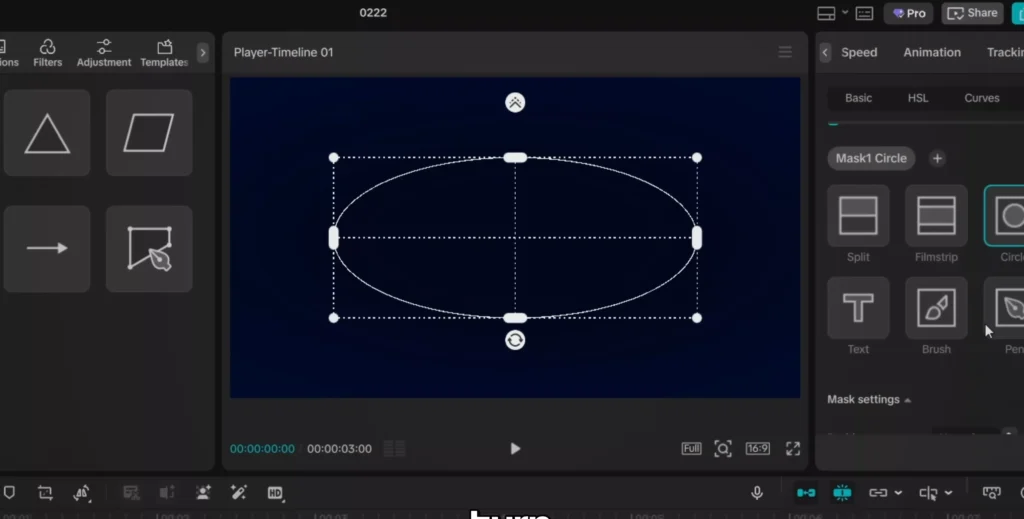Click the magic wand enhance icon
Viewport: 1024px width, 519px height.
pos(239,493)
